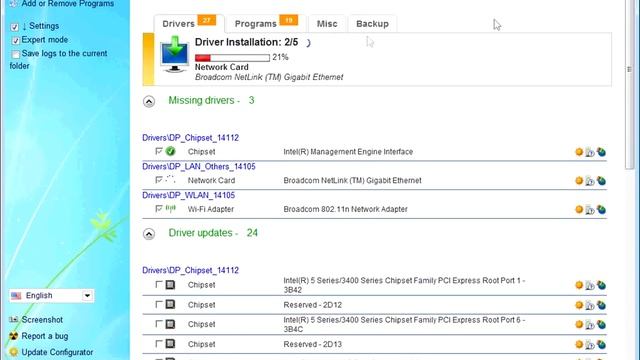Viewport: 640px width, 360px height.
Task: Click orange circle icon in Reserved - 2D13 row
Action: pos(579,344)
